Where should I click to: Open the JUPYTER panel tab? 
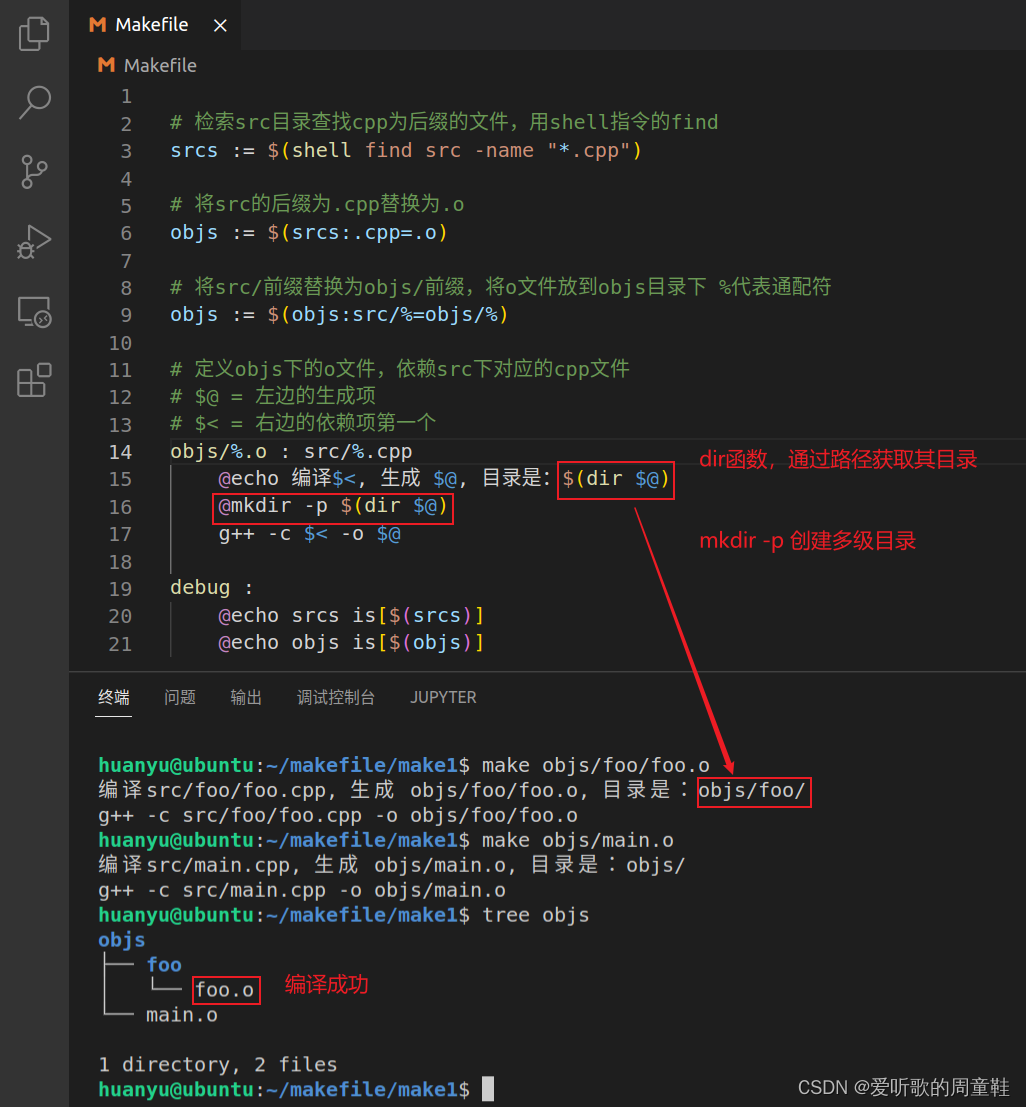443,697
